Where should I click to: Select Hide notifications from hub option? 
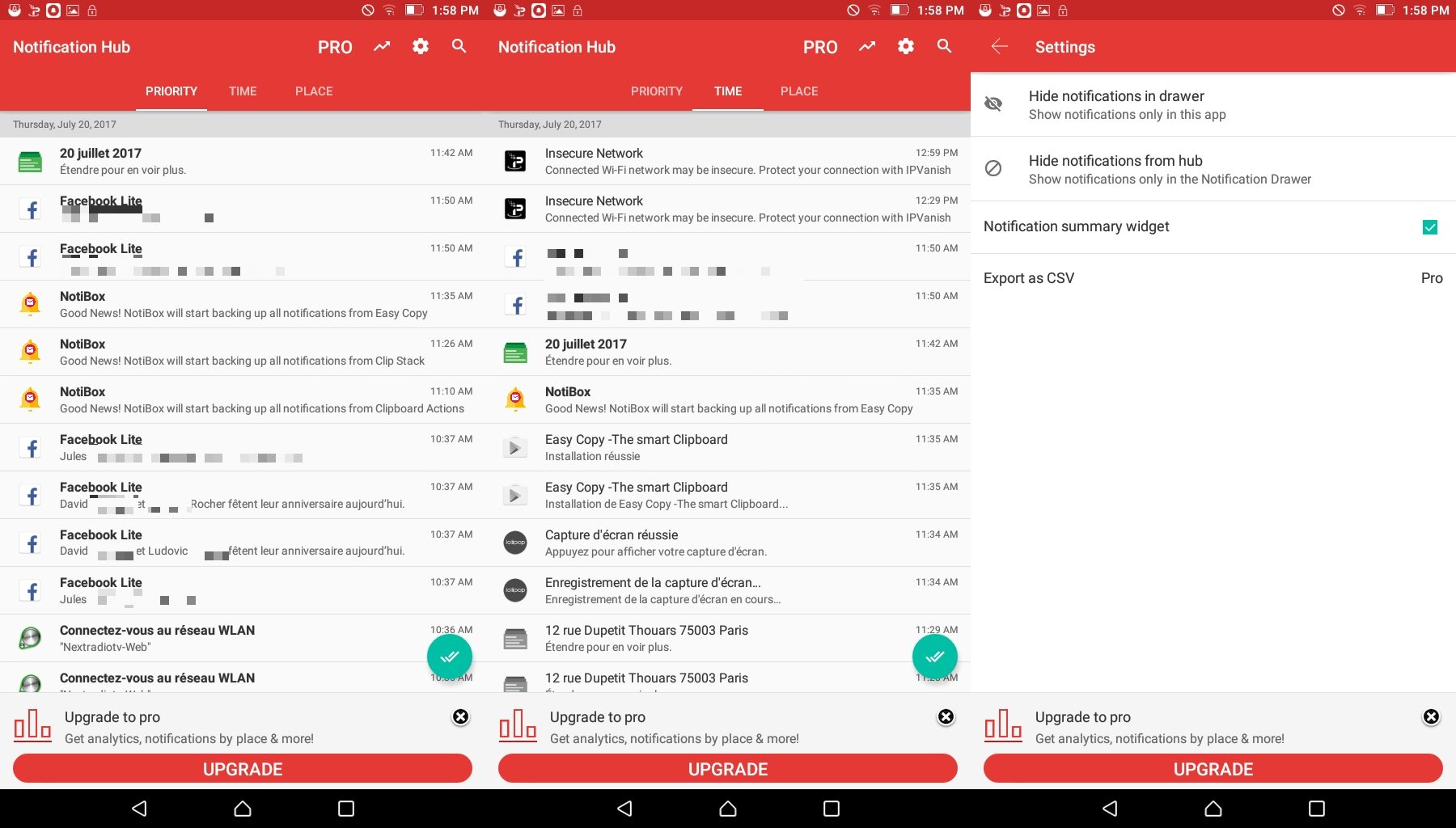tap(1213, 169)
